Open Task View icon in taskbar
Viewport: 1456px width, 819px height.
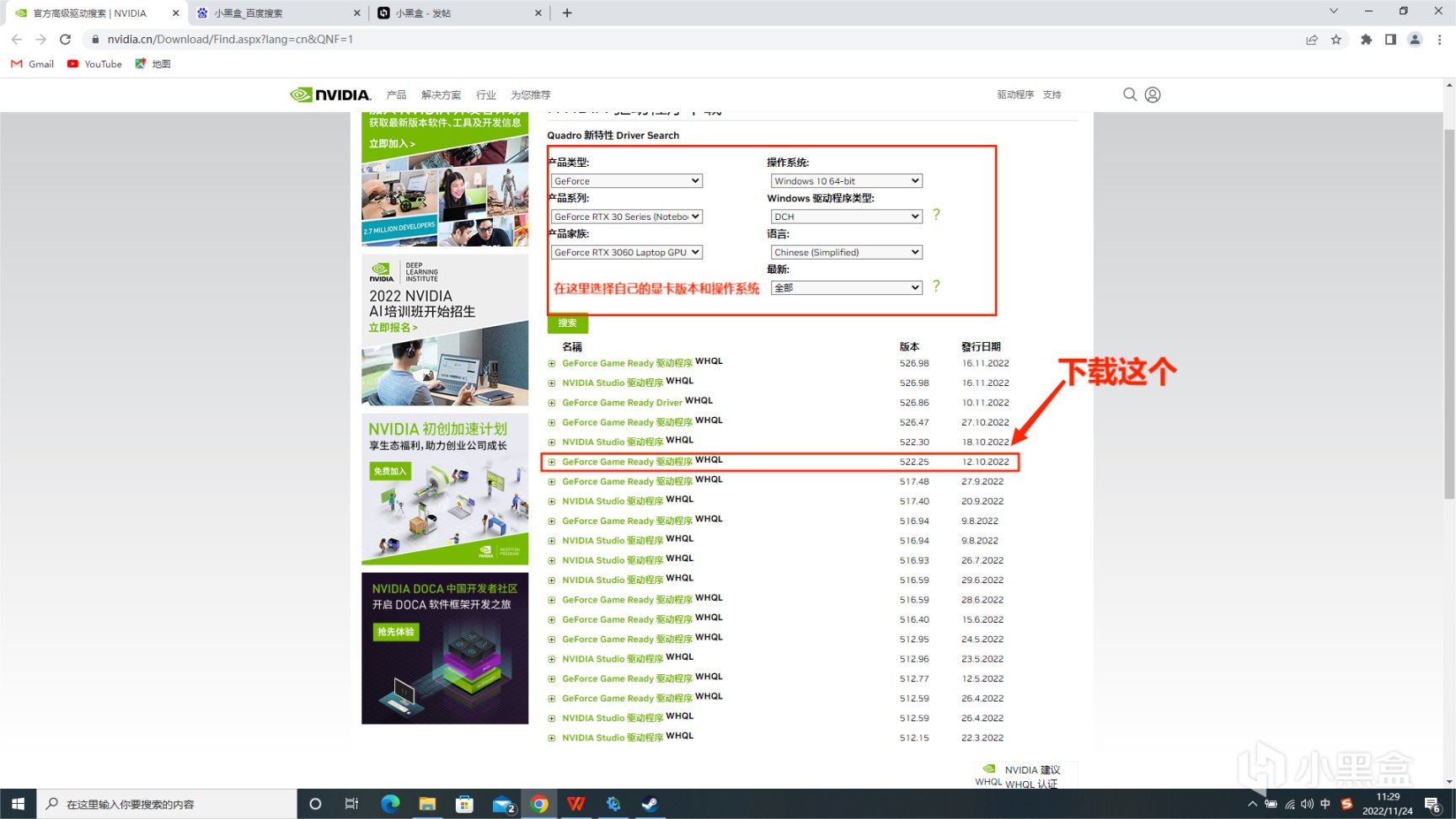coord(351,804)
